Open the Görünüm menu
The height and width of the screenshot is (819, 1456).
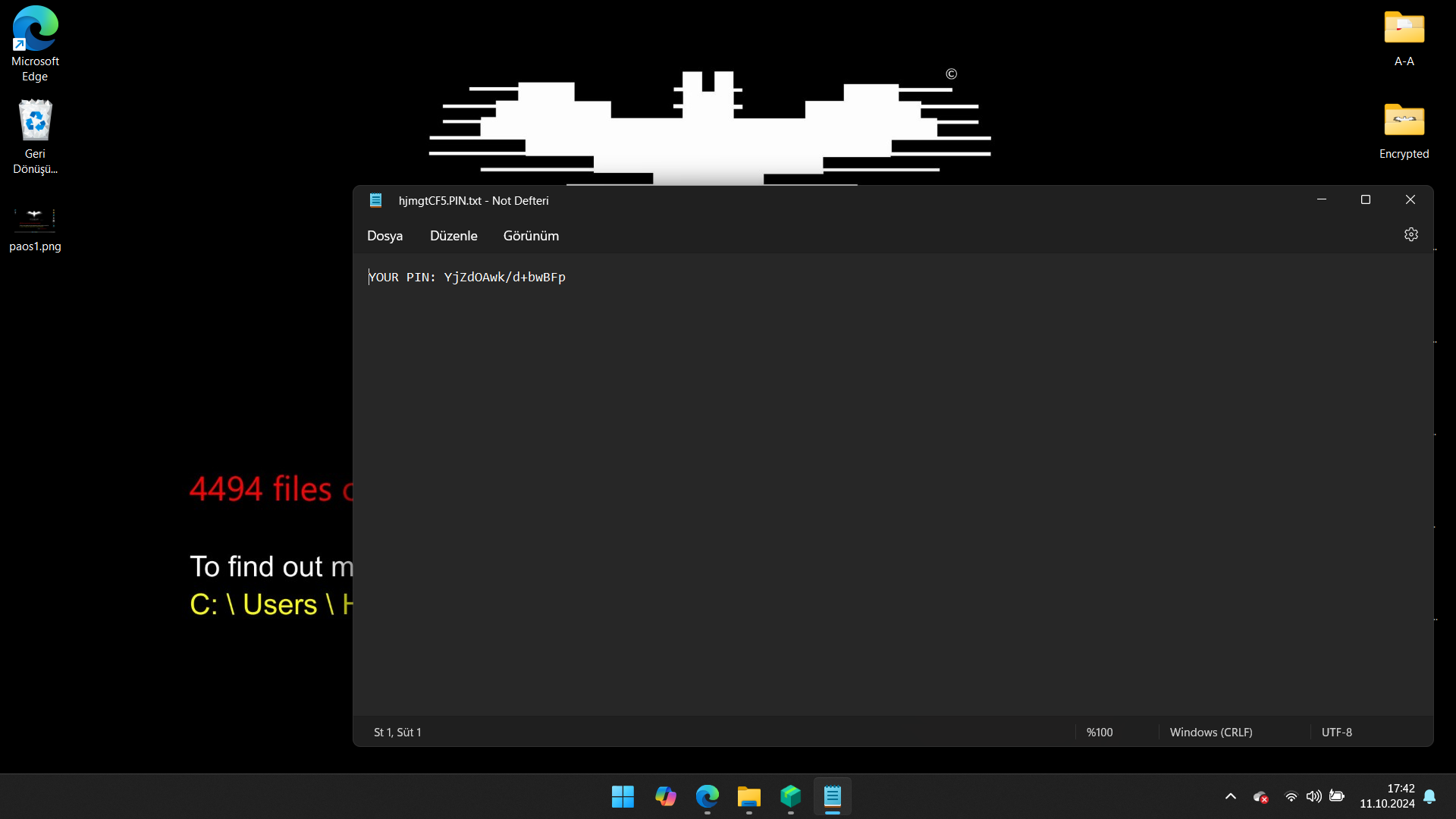(531, 236)
